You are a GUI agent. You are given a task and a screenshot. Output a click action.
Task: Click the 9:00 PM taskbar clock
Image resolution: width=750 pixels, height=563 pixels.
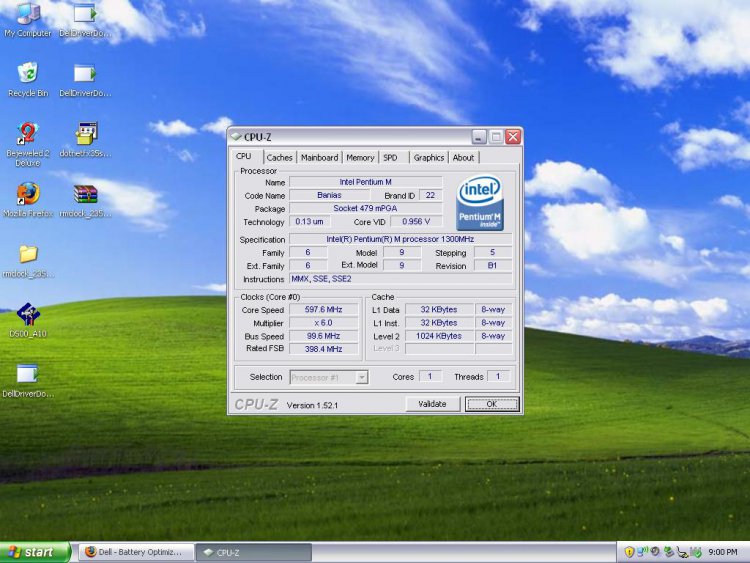[x=723, y=552]
